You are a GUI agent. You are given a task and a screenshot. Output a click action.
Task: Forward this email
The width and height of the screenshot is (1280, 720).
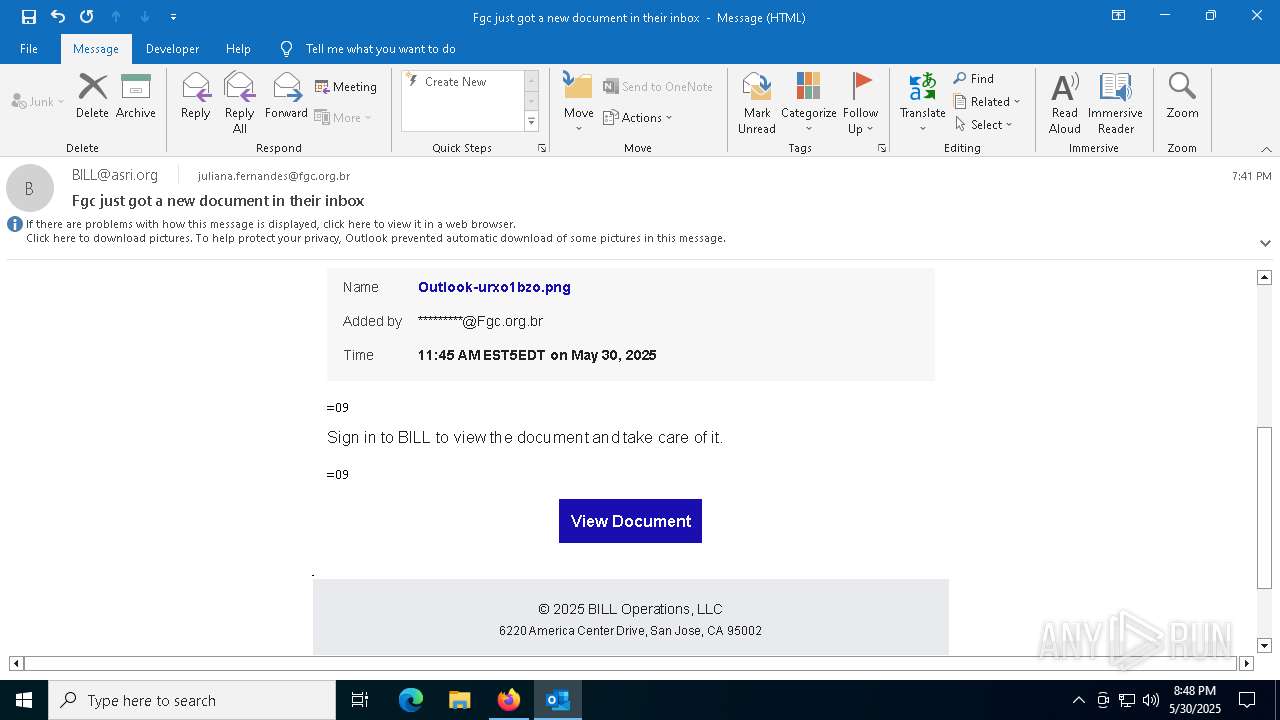pos(286,96)
